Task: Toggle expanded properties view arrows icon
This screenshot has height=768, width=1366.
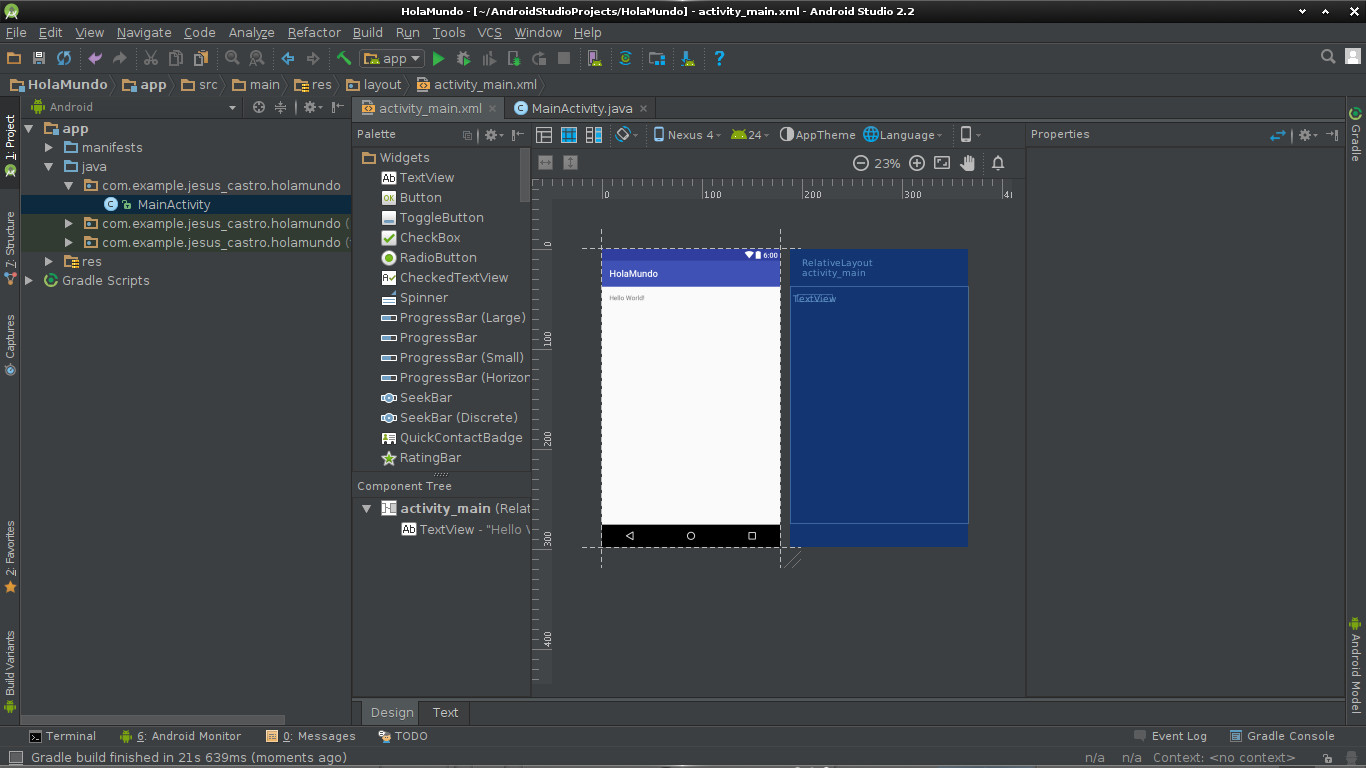Action: click(x=1278, y=135)
